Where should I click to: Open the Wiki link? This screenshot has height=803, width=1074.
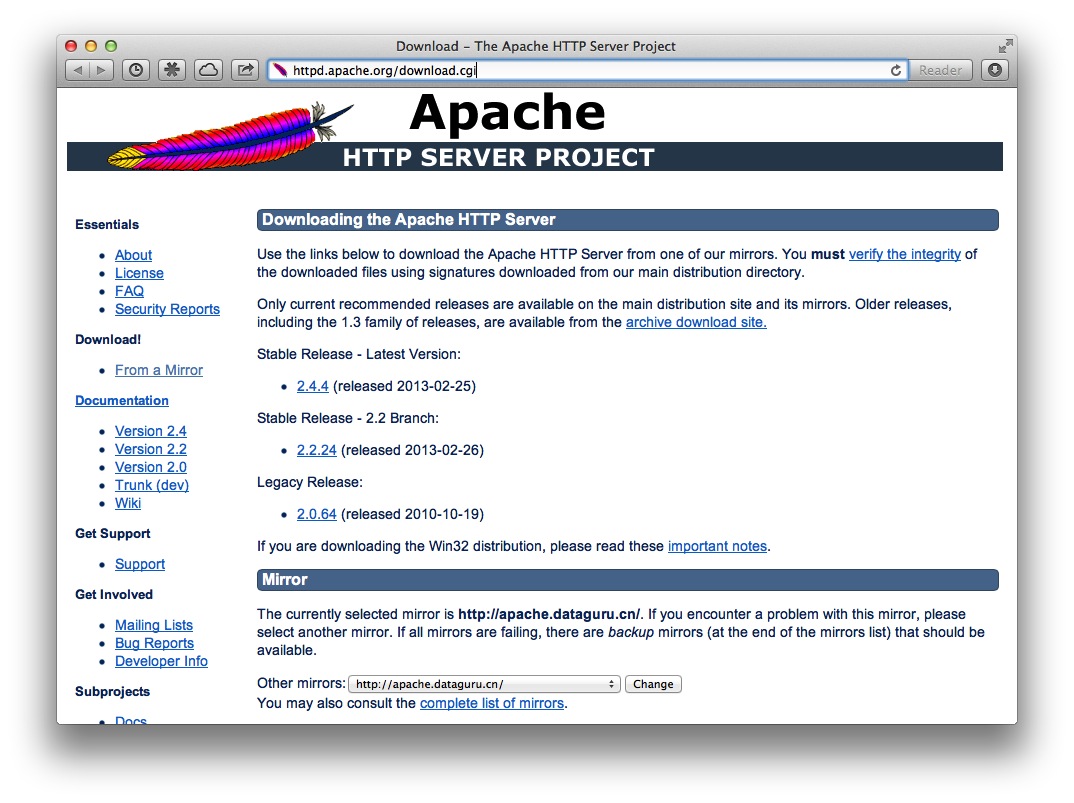click(x=128, y=503)
